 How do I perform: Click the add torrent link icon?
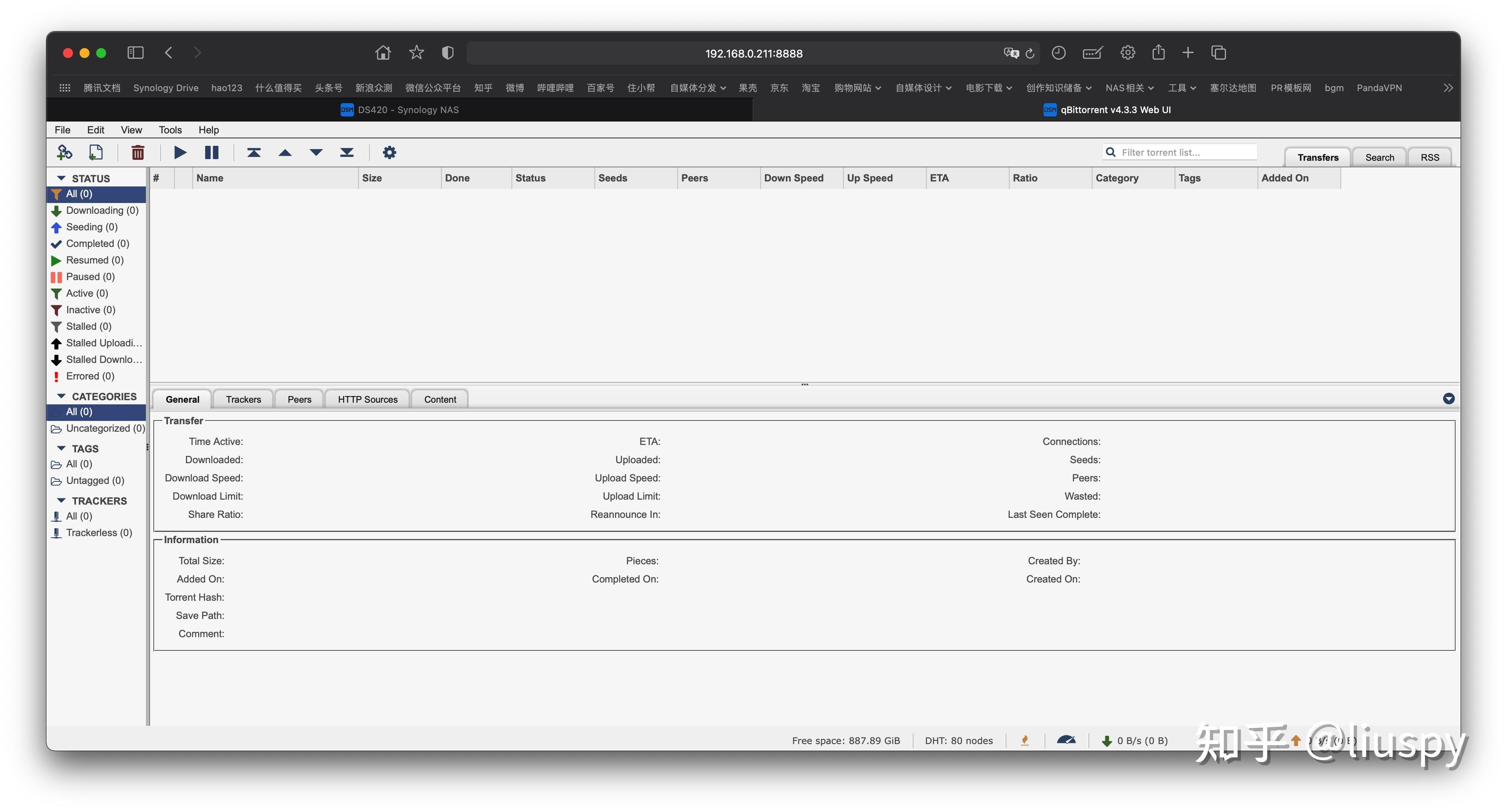point(64,152)
